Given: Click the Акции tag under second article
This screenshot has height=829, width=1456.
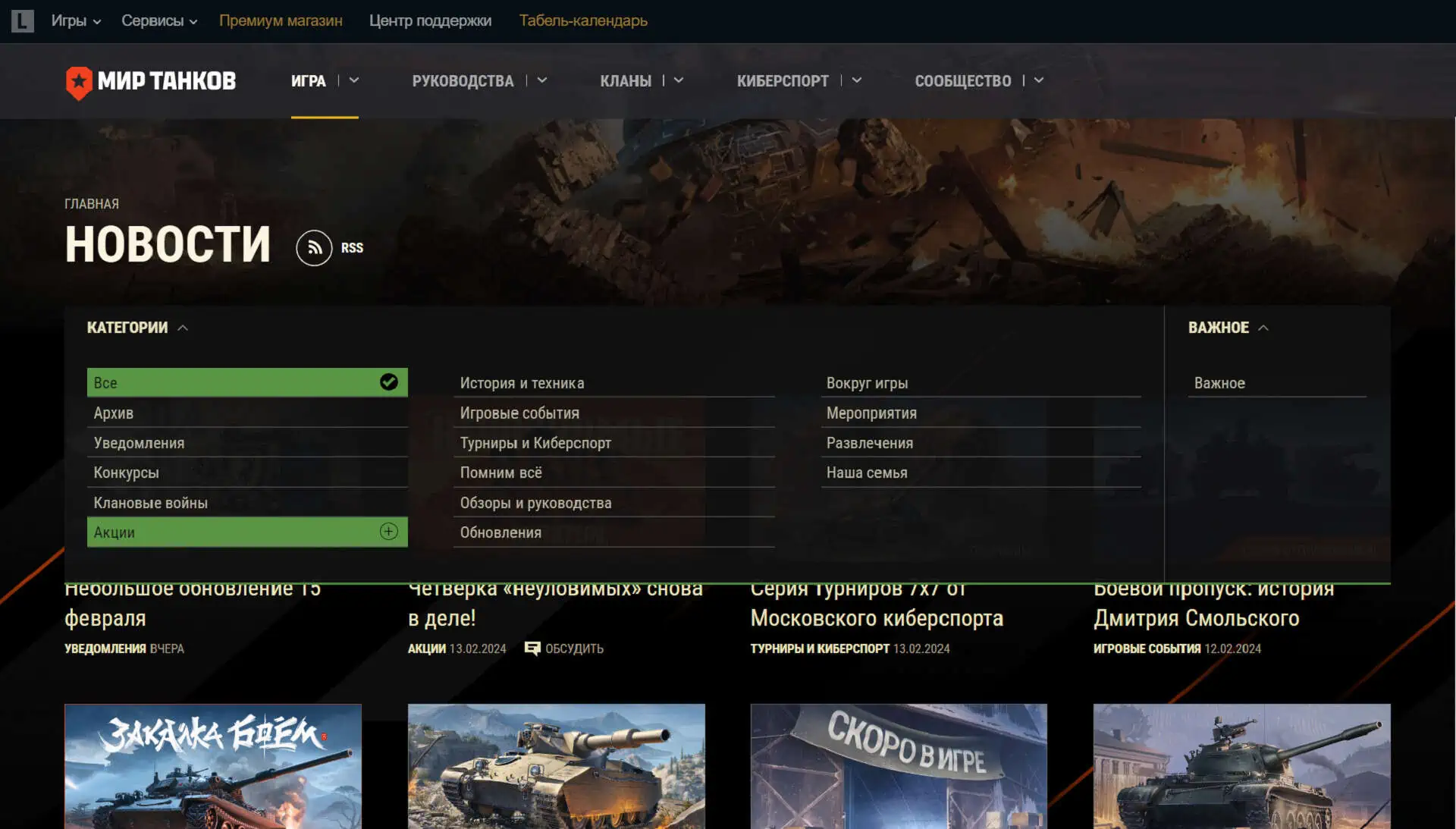Looking at the screenshot, I should click(427, 648).
